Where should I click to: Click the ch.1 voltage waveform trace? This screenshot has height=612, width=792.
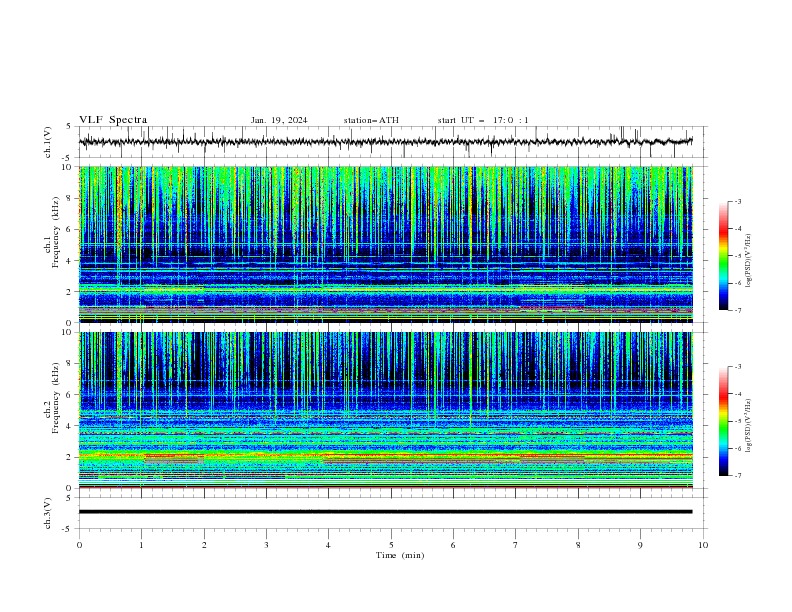[x=386, y=142]
